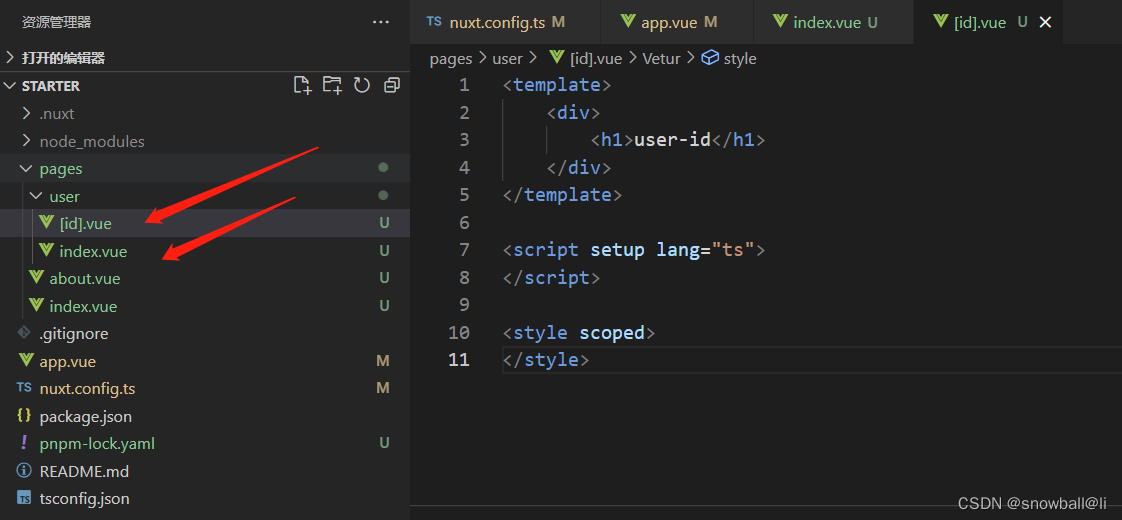Image resolution: width=1122 pixels, height=520 pixels.
Task: Collapse all folders in explorer
Action: (392, 86)
